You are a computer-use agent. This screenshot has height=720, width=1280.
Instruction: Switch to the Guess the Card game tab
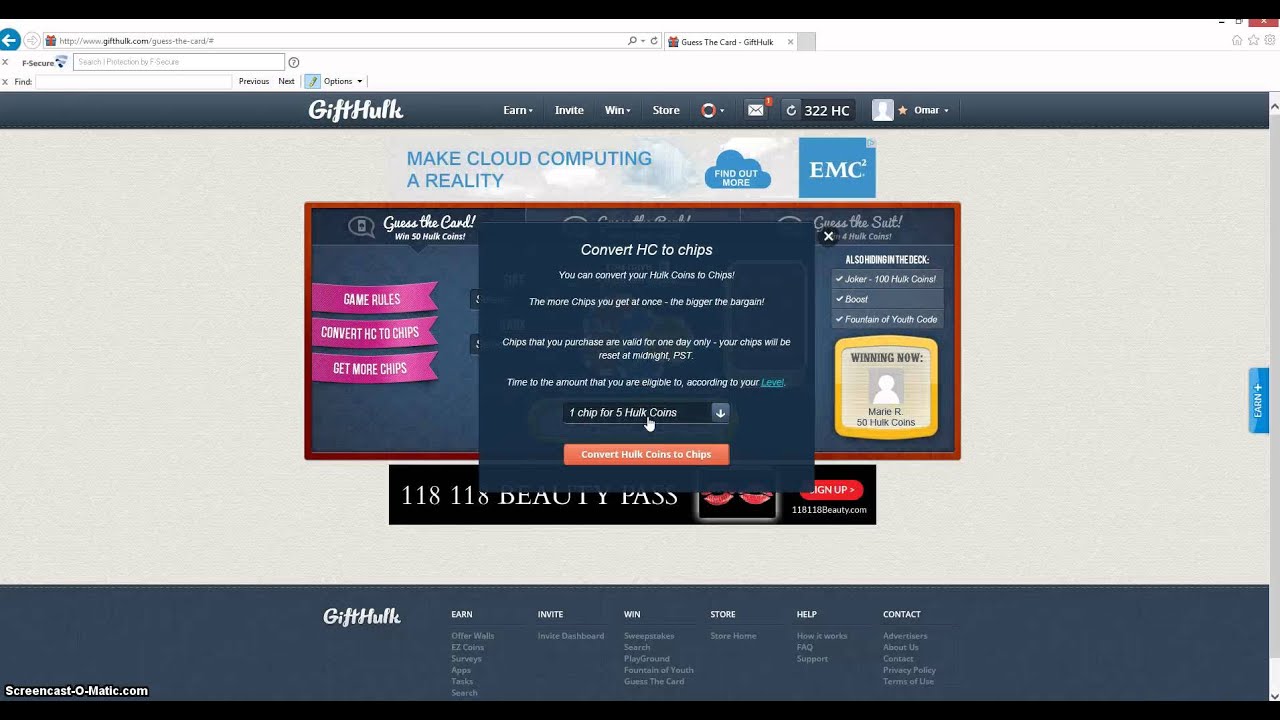pyautogui.click(x=418, y=227)
